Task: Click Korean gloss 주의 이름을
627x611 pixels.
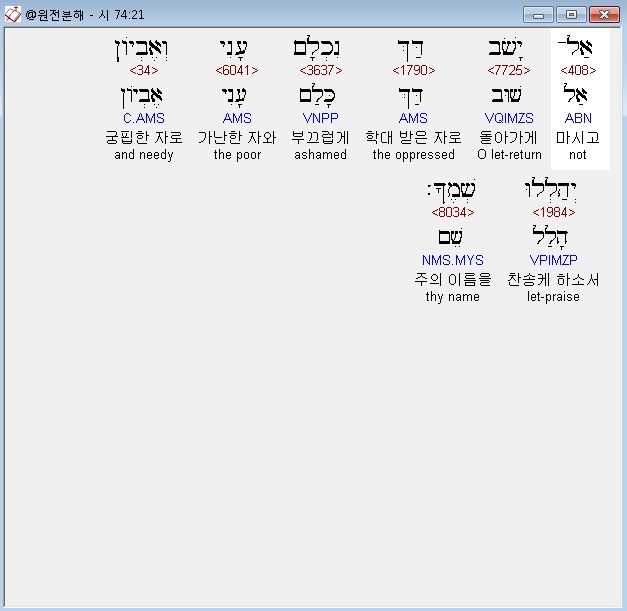Action: (453, 280)
